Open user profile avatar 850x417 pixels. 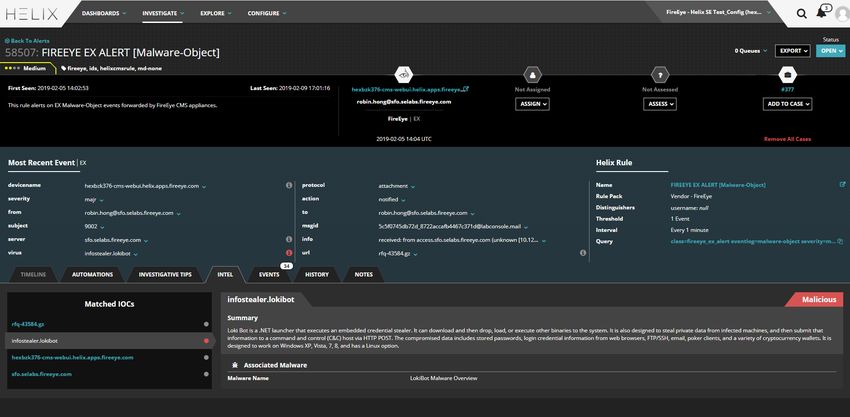[842, 14]
